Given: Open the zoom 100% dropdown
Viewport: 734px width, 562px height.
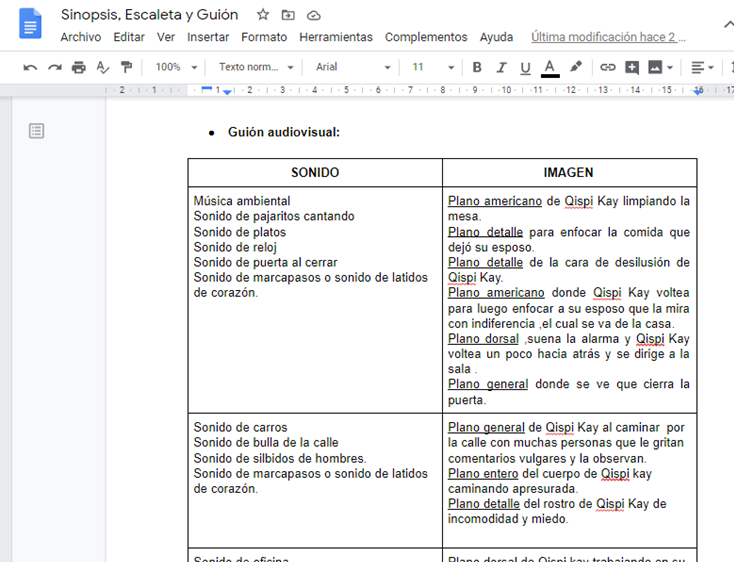Looking at the screenshot, I should [x=176, y=67].
